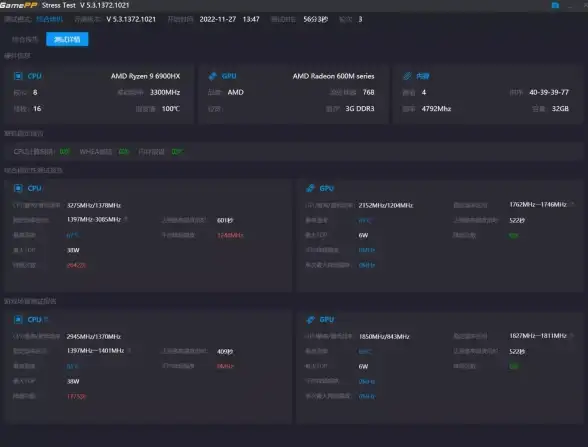This screenshot has width=588, height=447.
Task: Click the 100℃ temperature limit value
Action: [x=171, y=109]
